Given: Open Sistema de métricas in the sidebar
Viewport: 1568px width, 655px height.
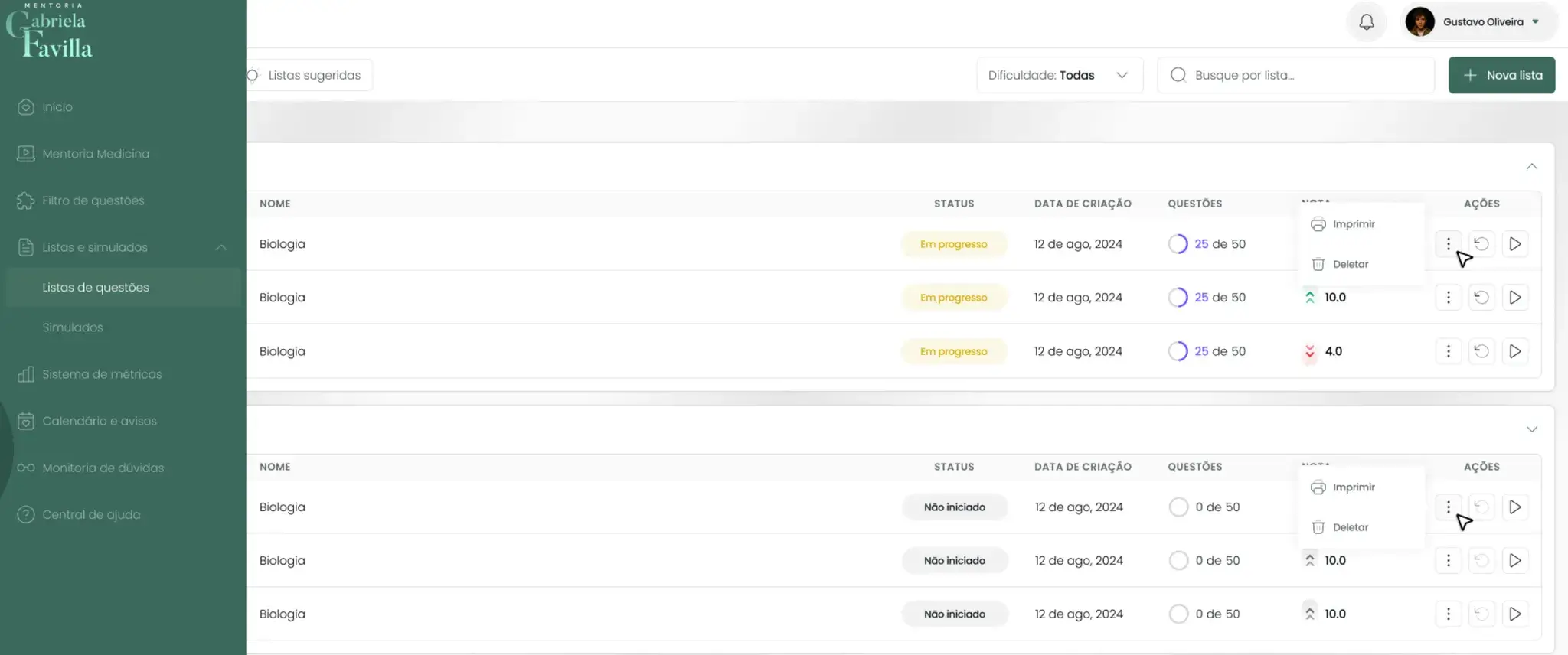Looking at the screenshot, I should pos(90,374).
